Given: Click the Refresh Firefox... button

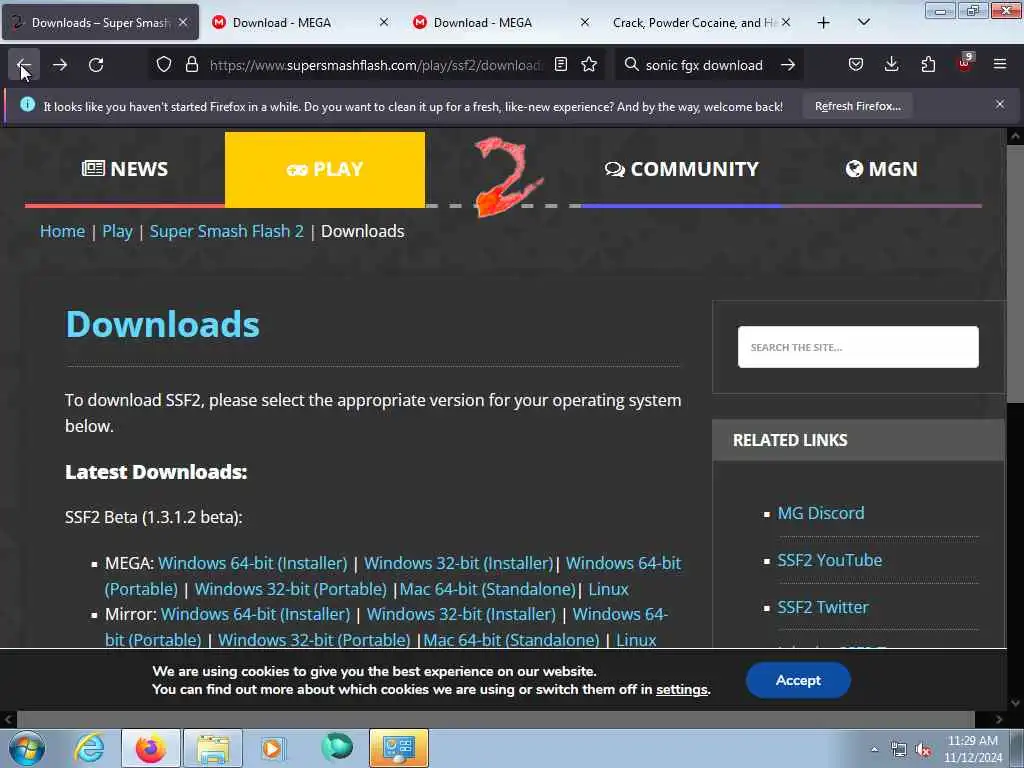Looking at the screenshot, I should (857, 106).
